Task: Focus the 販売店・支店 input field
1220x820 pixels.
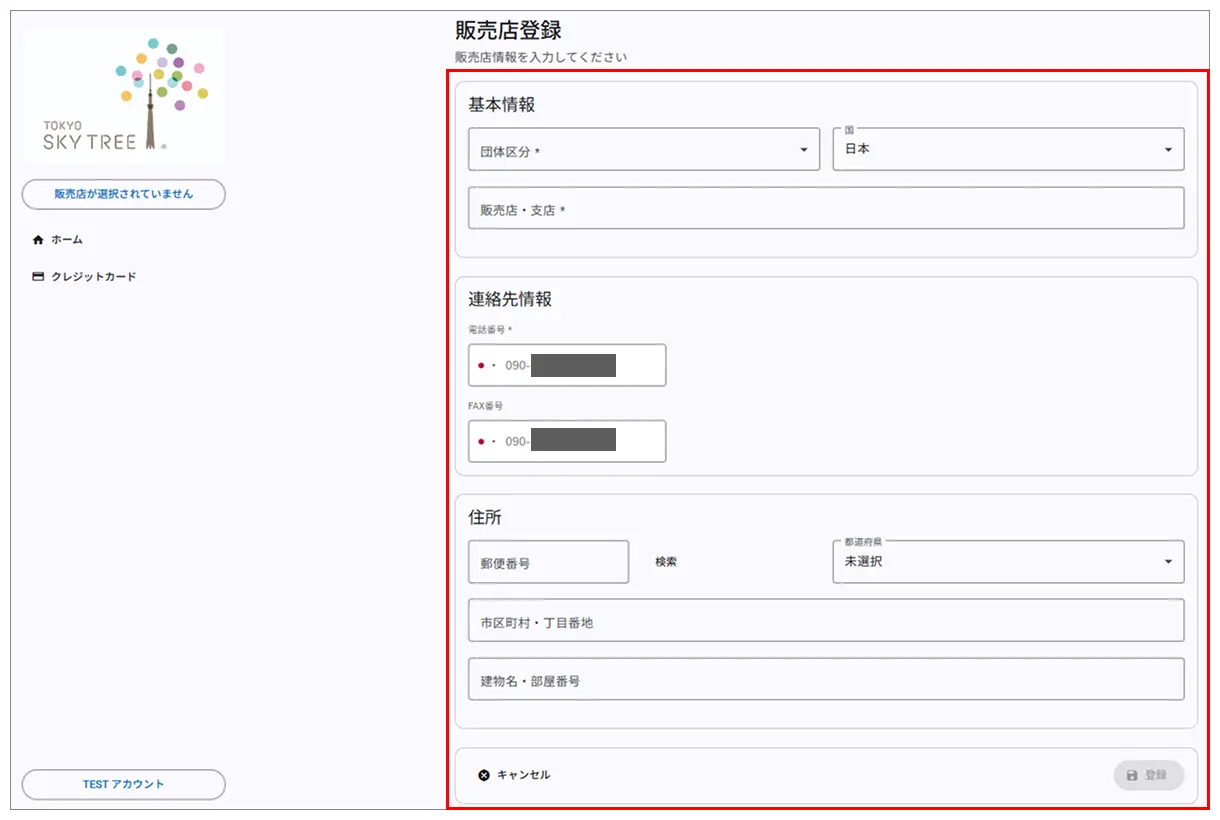Action: (826, 209)
